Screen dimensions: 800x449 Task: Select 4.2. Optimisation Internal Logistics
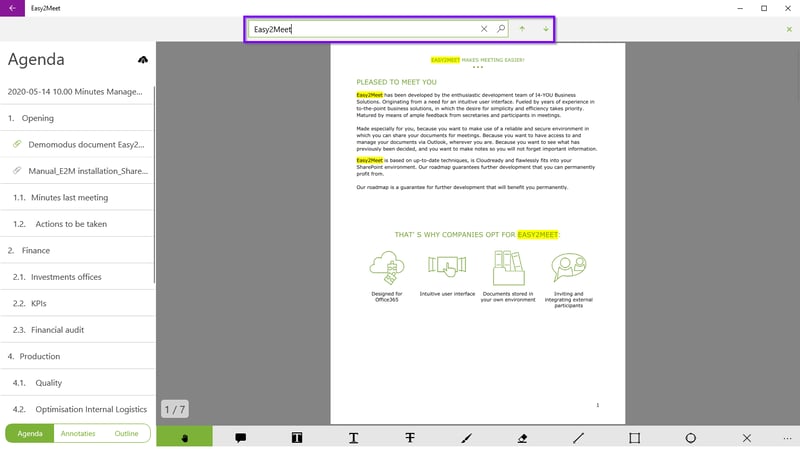[x=77, y=410]
